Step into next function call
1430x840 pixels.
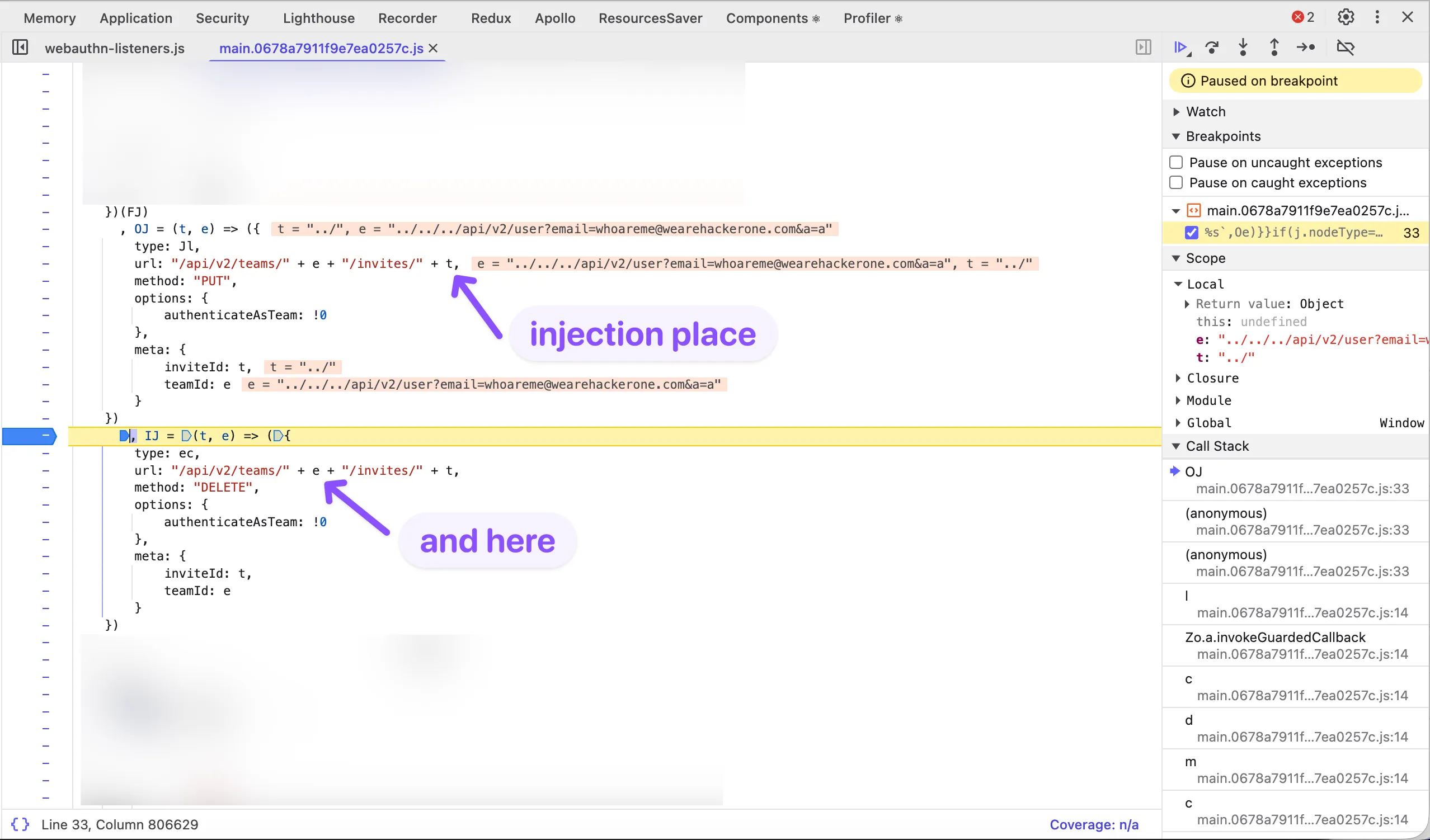[x=1243, y=48]
